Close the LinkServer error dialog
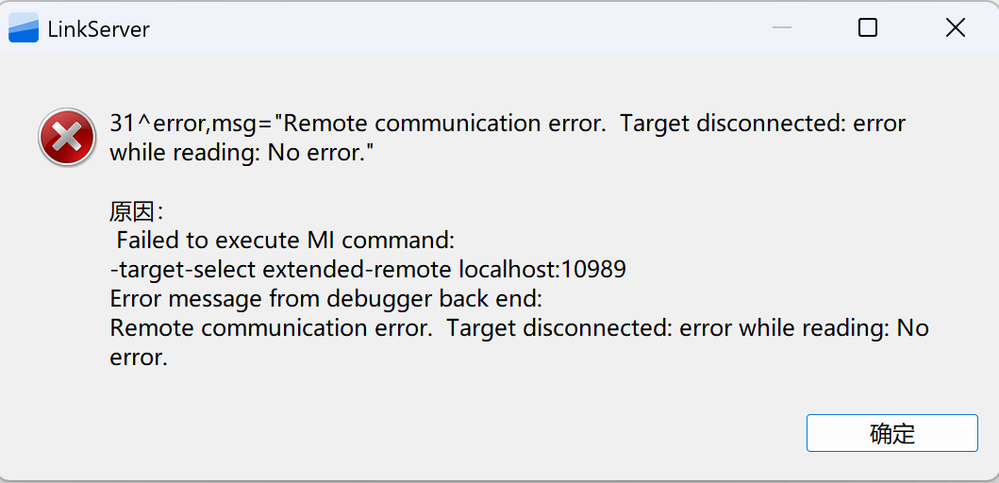 955,28
